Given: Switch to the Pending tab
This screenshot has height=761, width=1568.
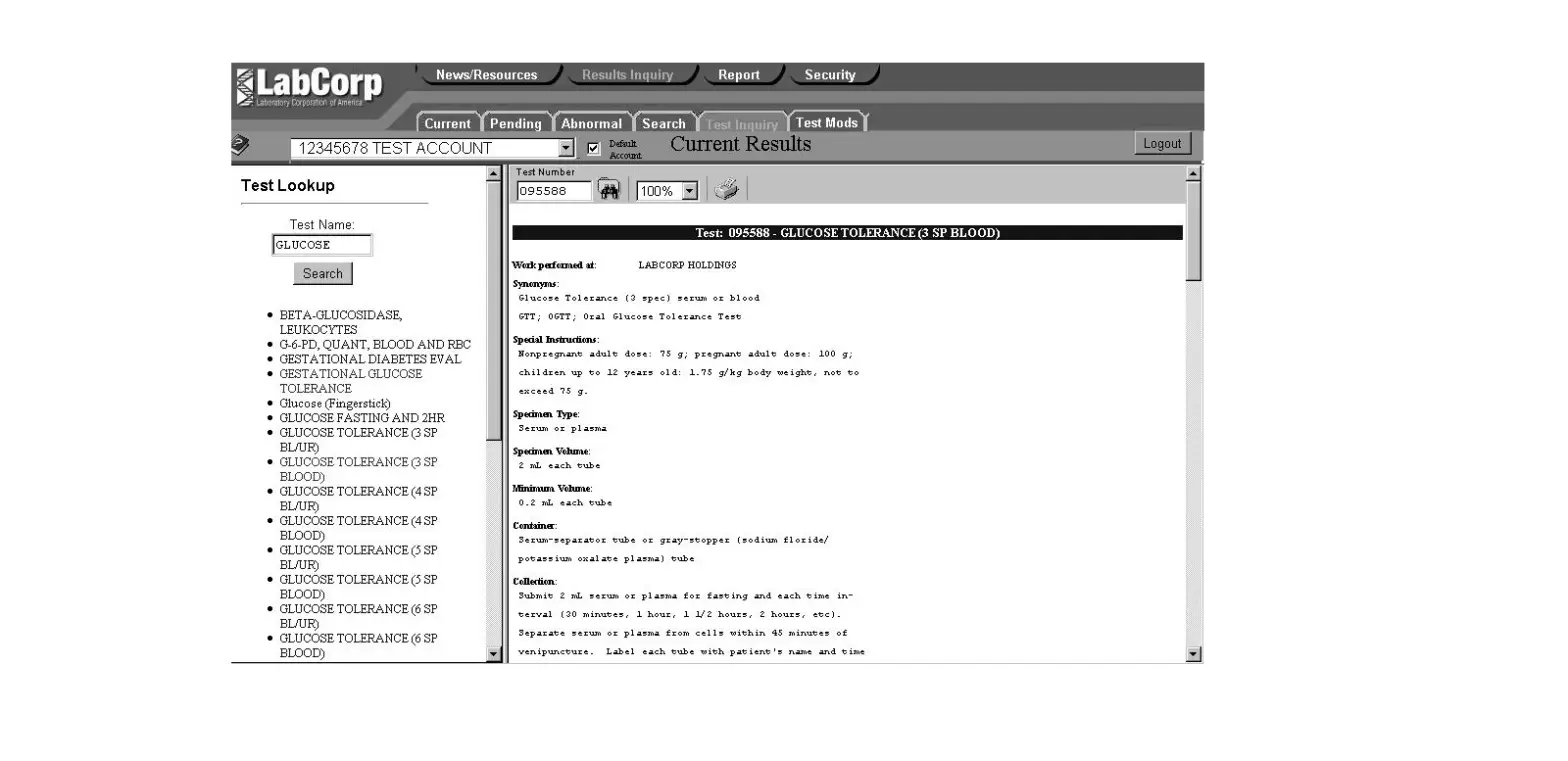Looking at the screenshot, I should coord(515,124).
